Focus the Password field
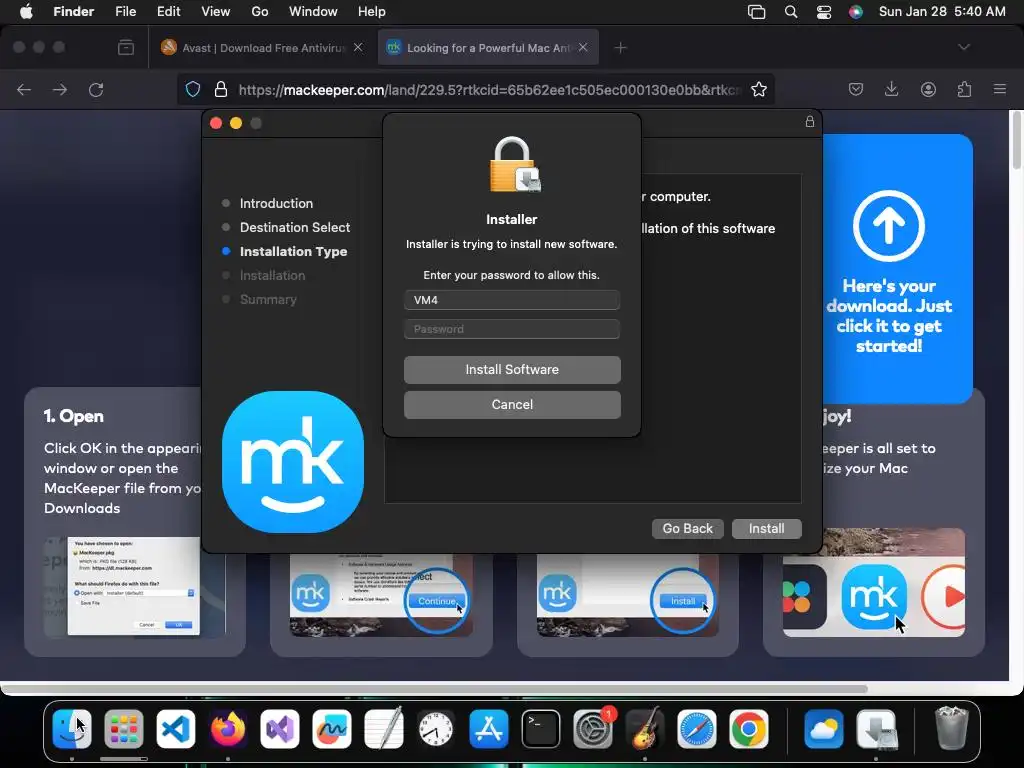Image resolution: width=1024 pixels, height=768 pixels. pos(512,329)
